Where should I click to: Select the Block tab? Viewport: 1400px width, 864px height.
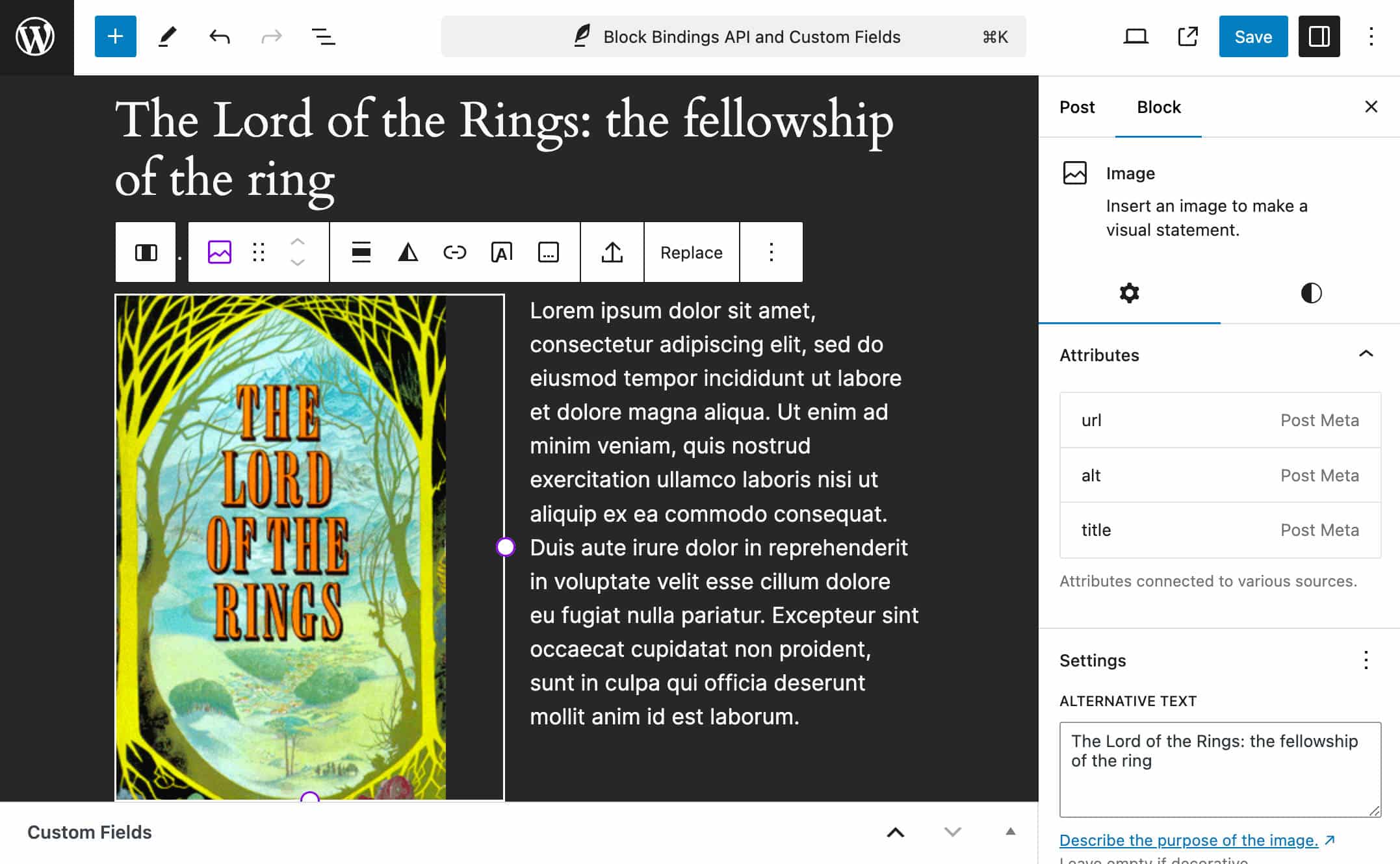[1158, 107]
